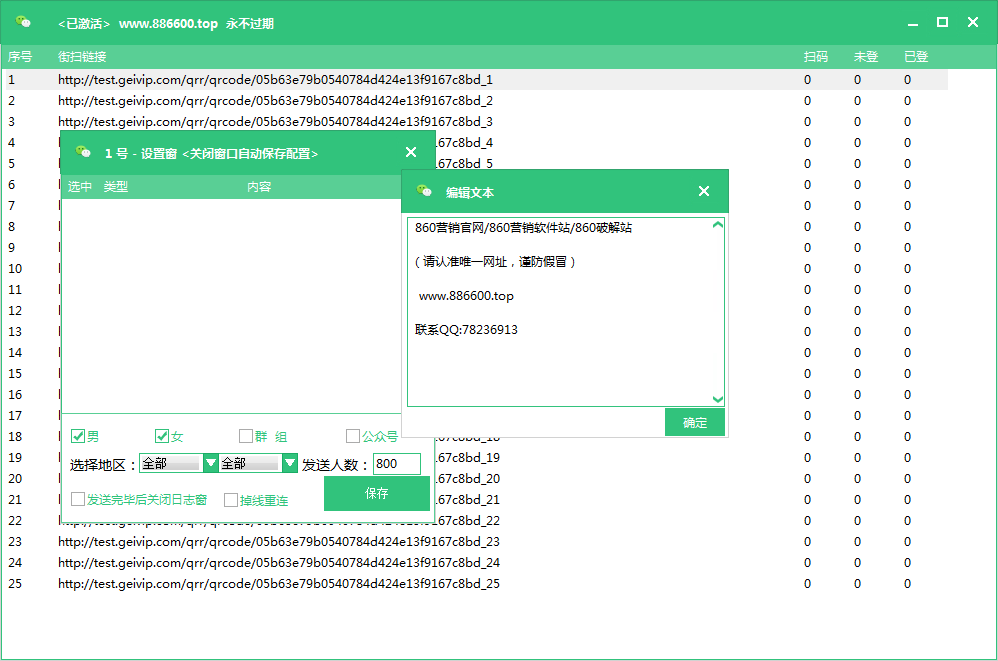Click the 确定 button in edit dialog

pyautogui.click(x=694, y=422)
